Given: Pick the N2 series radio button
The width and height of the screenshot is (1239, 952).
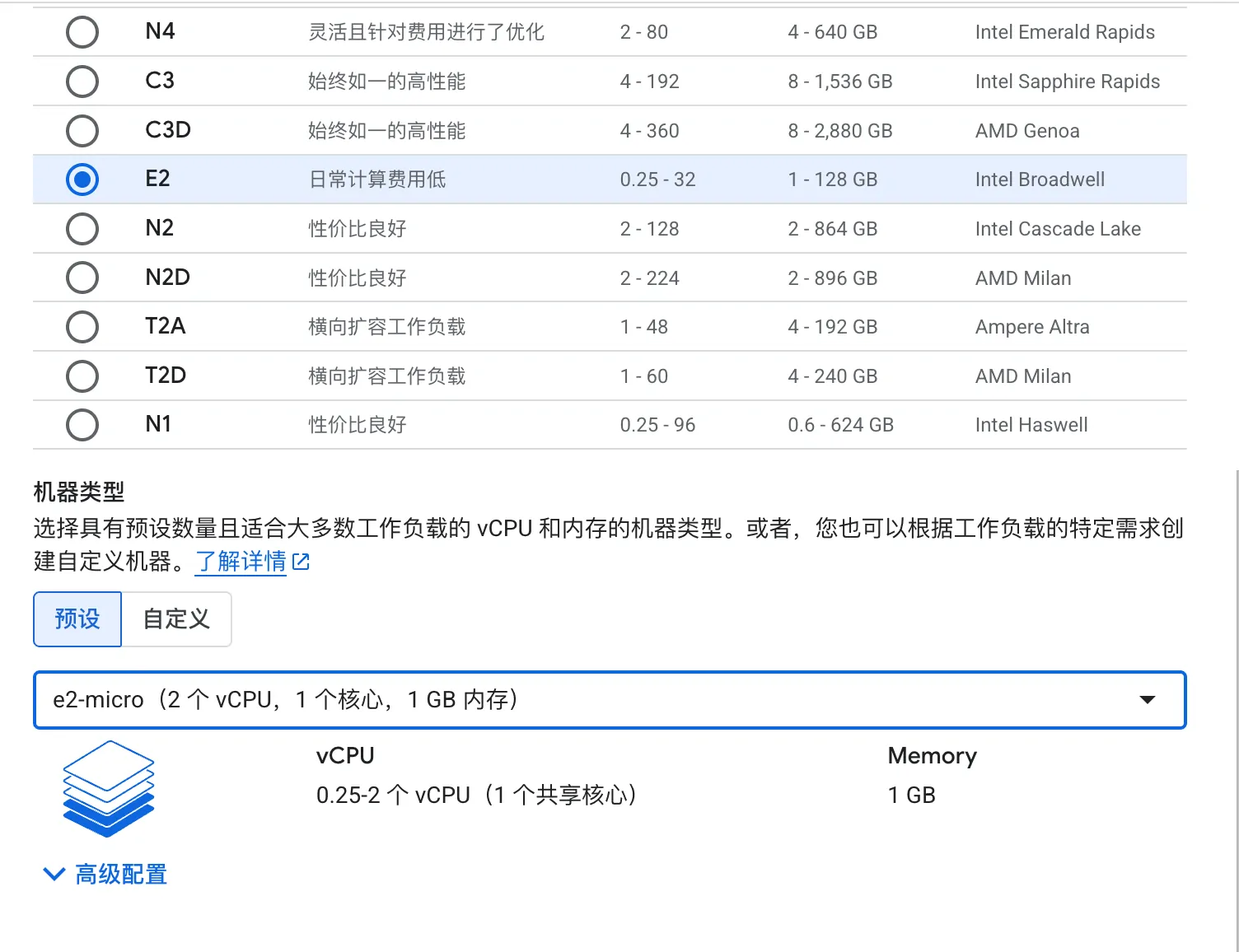Looking at the screenshot, I should (82, 229).
